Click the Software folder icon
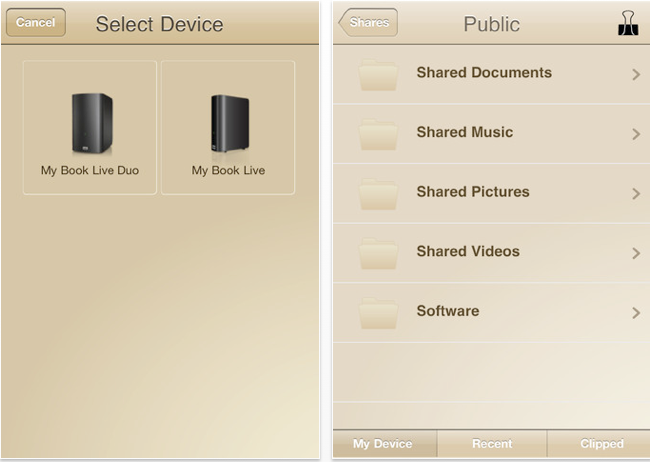This screenshot has width=650, height=462. pos(378,314)
